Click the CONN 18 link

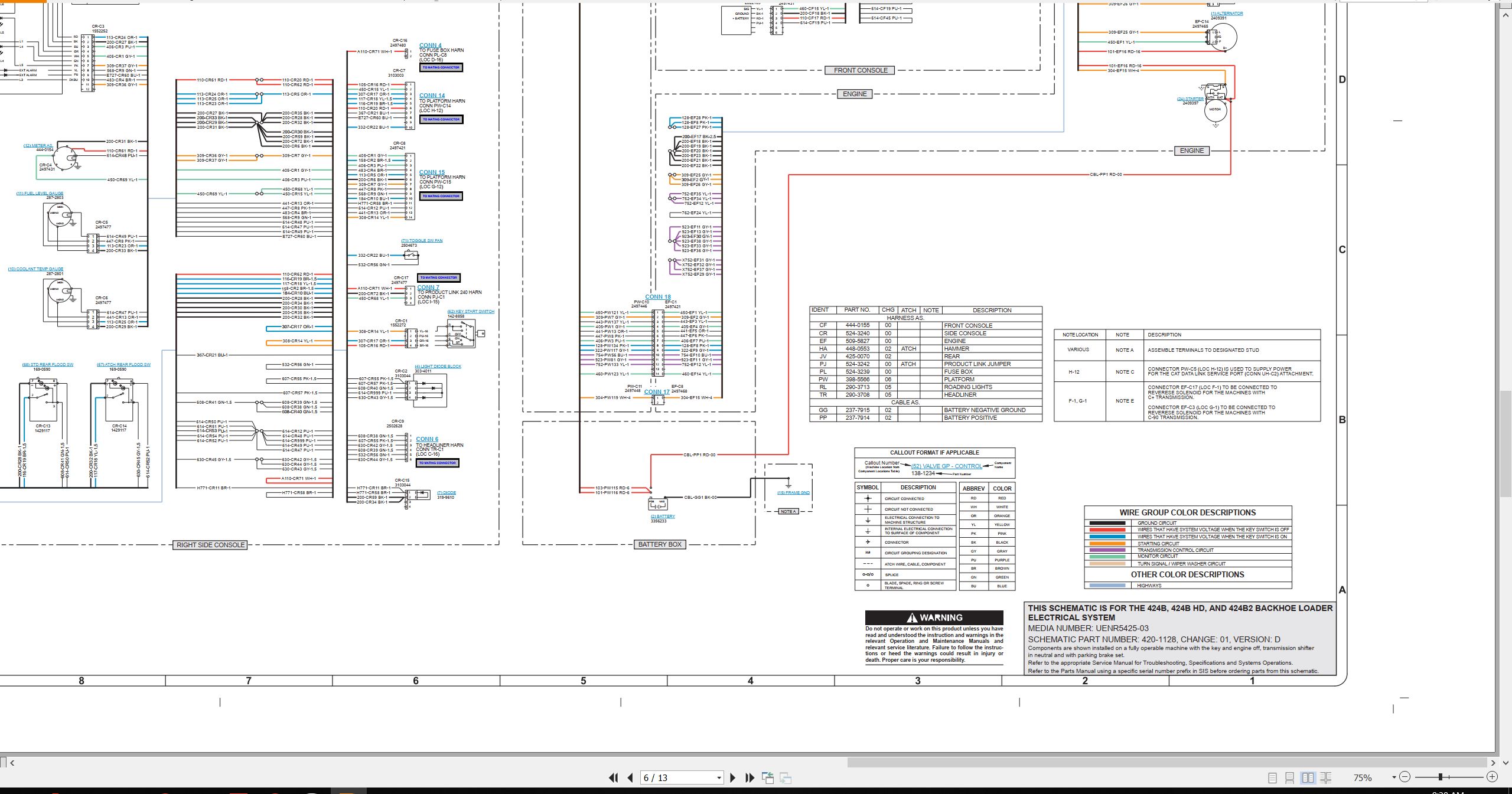[x=657, y=297]
